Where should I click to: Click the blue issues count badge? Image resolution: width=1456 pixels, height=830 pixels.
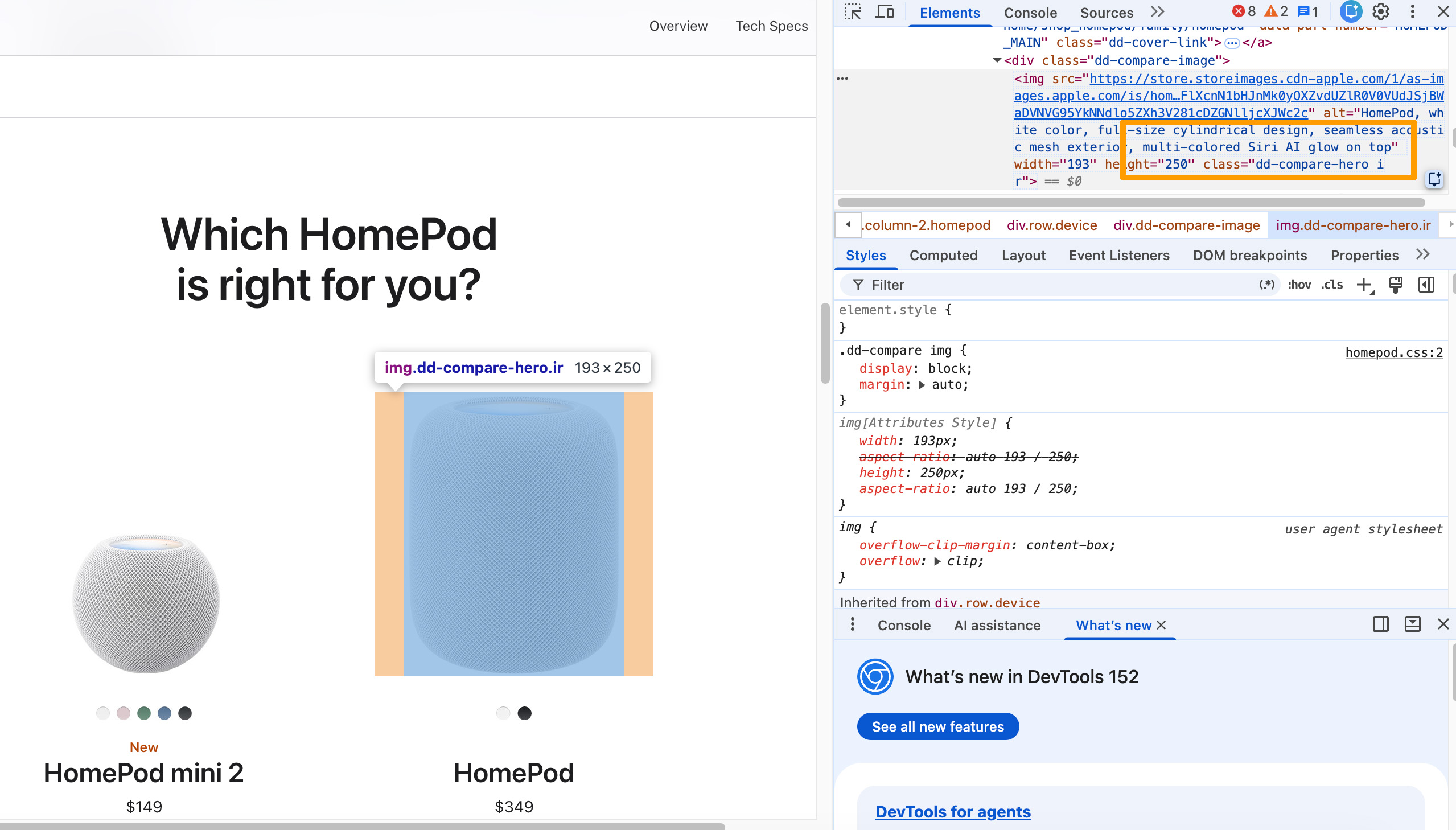(x=1308, y=11)
